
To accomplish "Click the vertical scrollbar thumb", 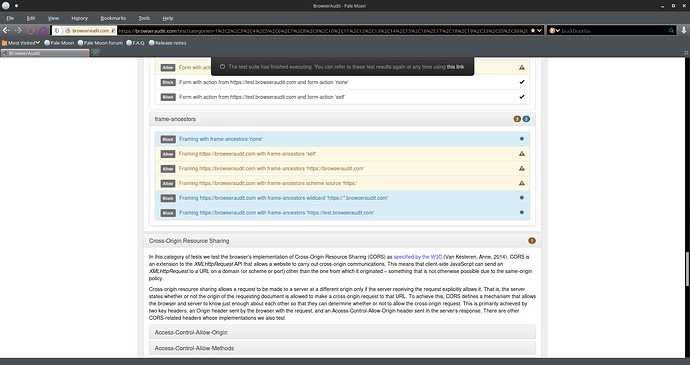I will pos(687,269).
